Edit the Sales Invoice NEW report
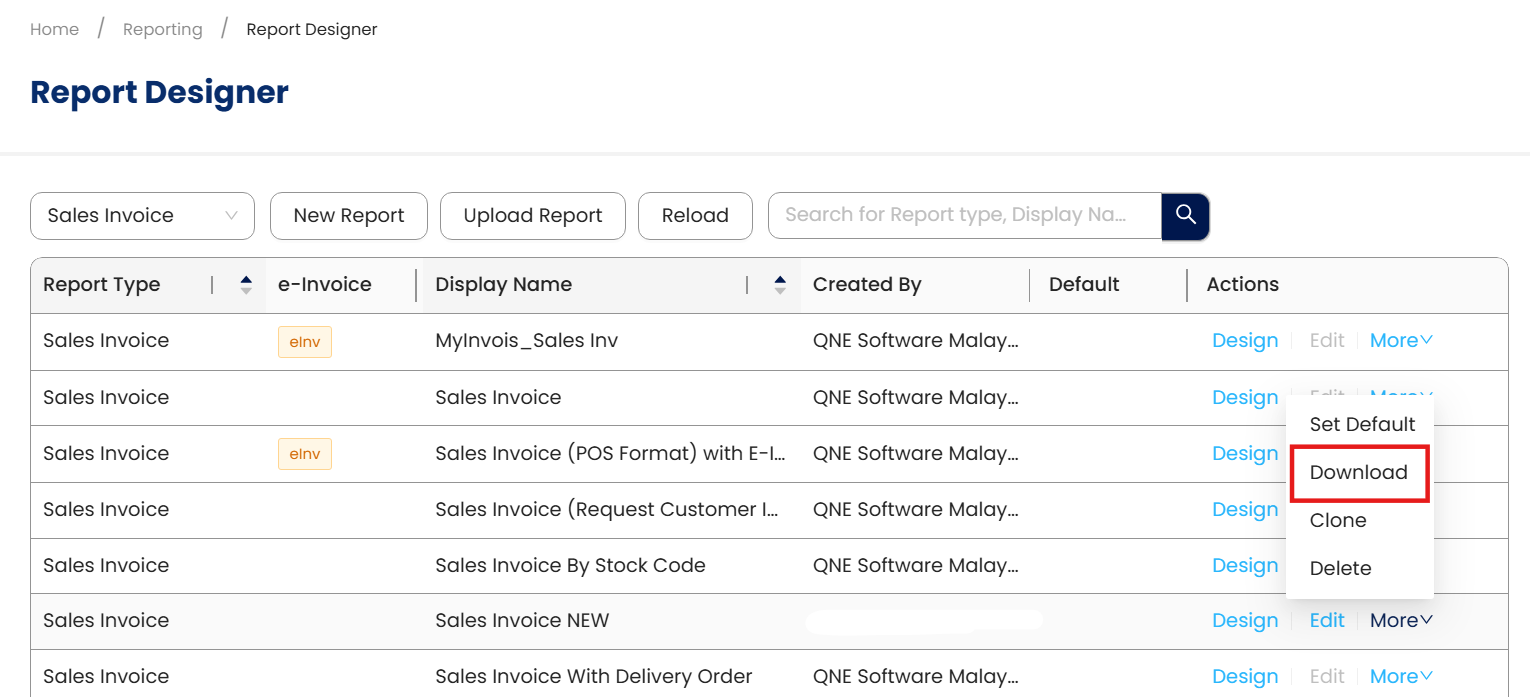 (1327, 621)
